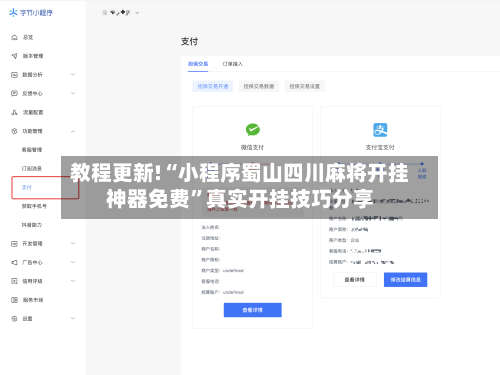The image size is (500, 375).
Task: Expand the 开发管理 menu chevron
Action: tap(73, 244)
